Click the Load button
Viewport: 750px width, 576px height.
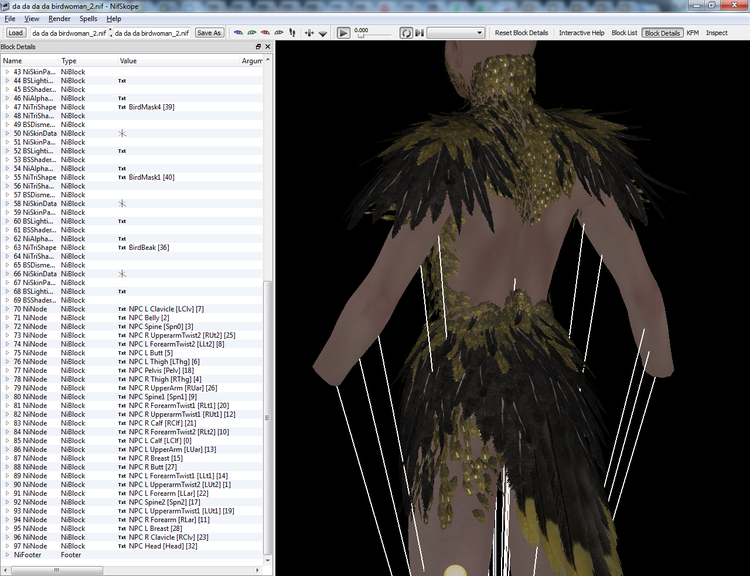tap(15, 33)
